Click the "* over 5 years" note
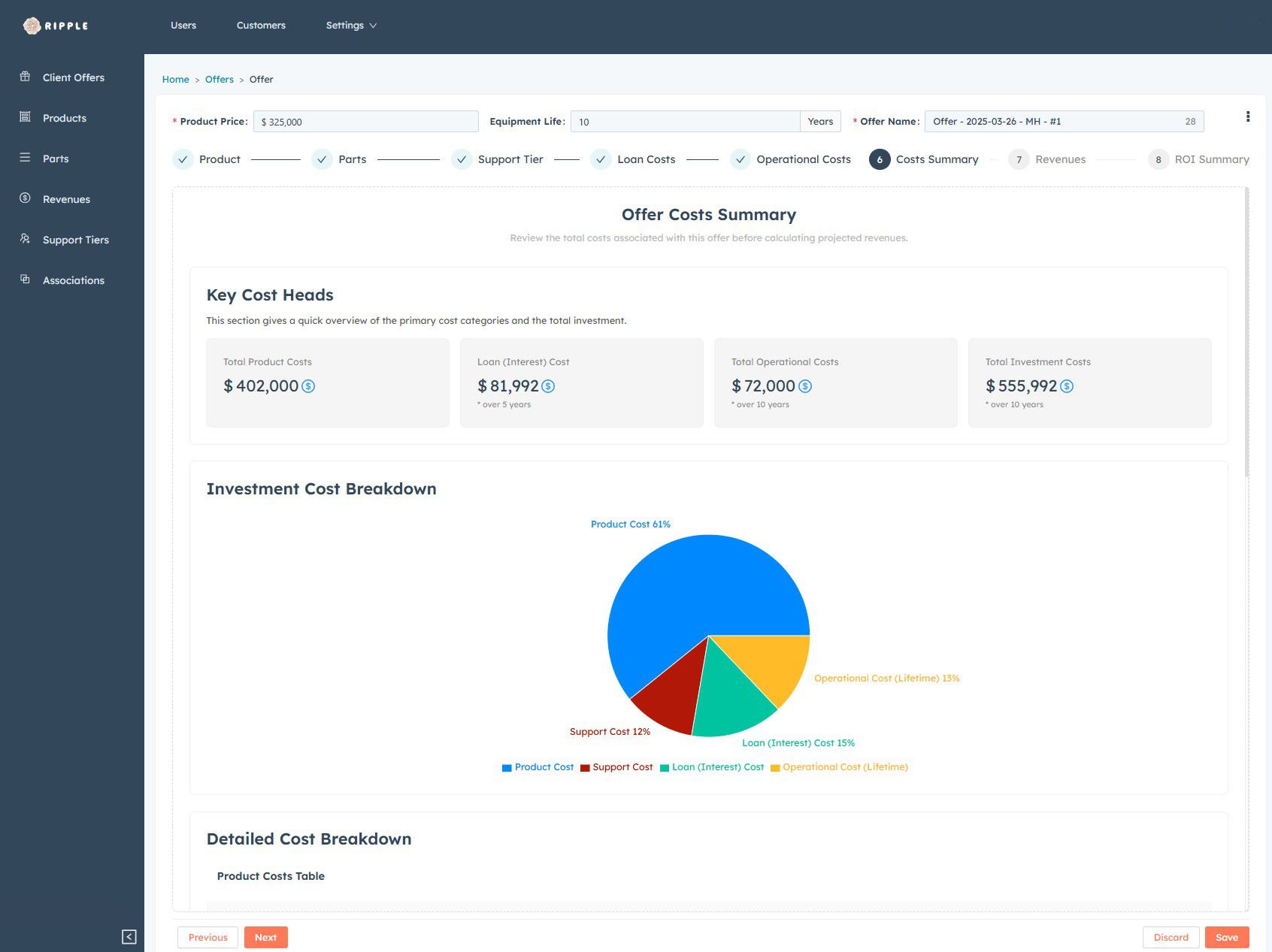Viewport: 1272px width, 952px height. point(504,405)
